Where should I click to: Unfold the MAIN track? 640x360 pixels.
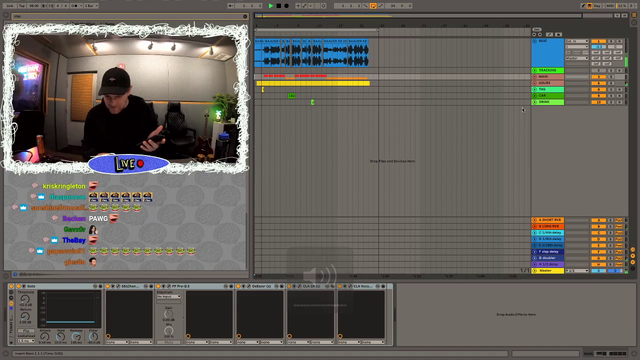(535, 77)
